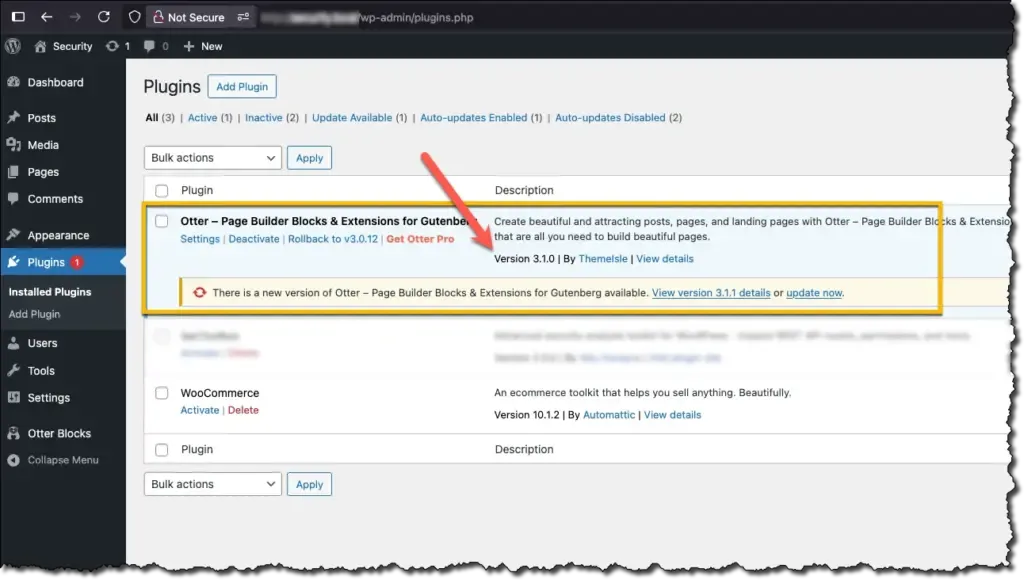The width and height of the screenshot is (1024, 580).
Task: Click the Not Secure lock indicator
Action: click(189, 17)
